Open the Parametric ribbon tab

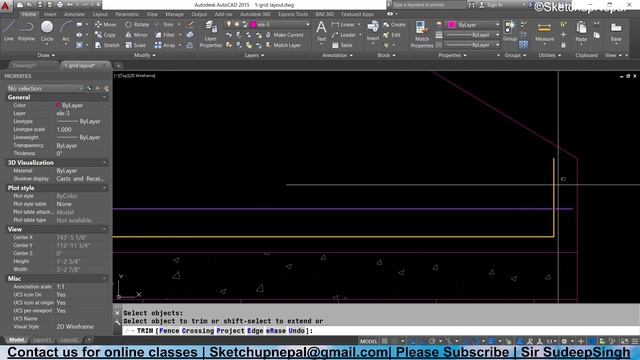(127, 14)
